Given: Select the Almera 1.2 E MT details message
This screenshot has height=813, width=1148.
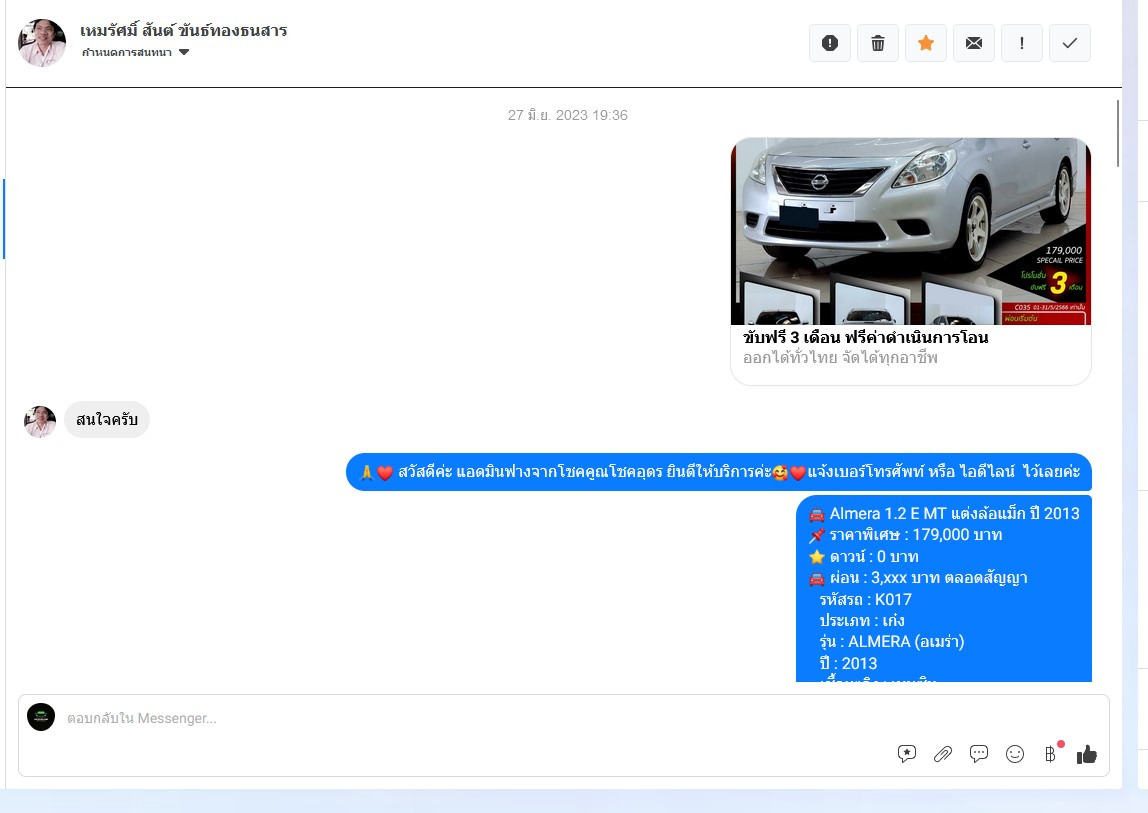Looking at the screenshot, I should (944, 588).
